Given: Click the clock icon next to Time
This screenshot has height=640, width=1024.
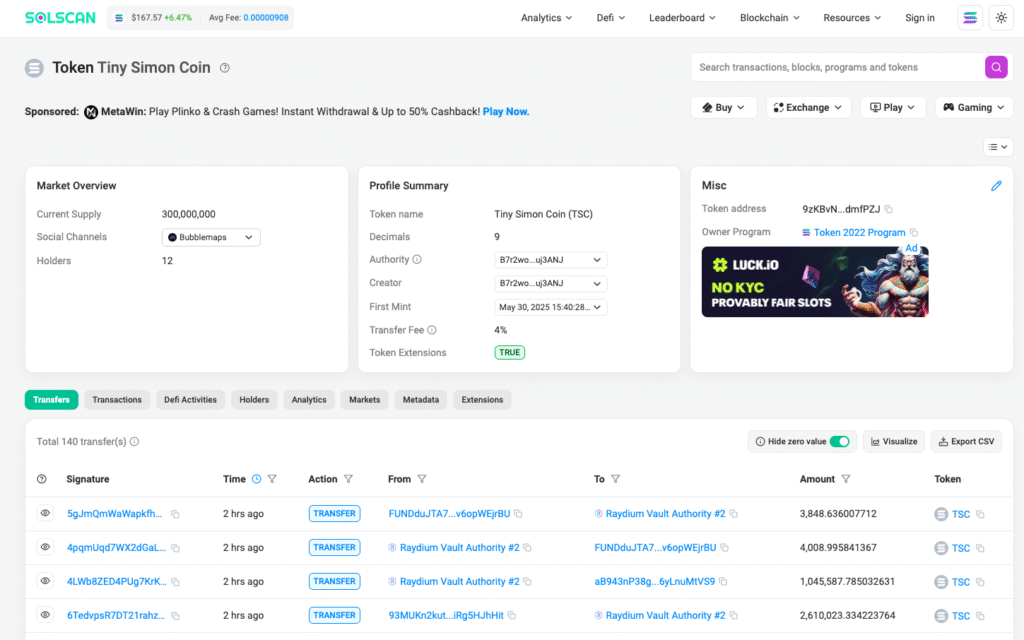Looking at the screenshot, I should click(x=256, y=479).
